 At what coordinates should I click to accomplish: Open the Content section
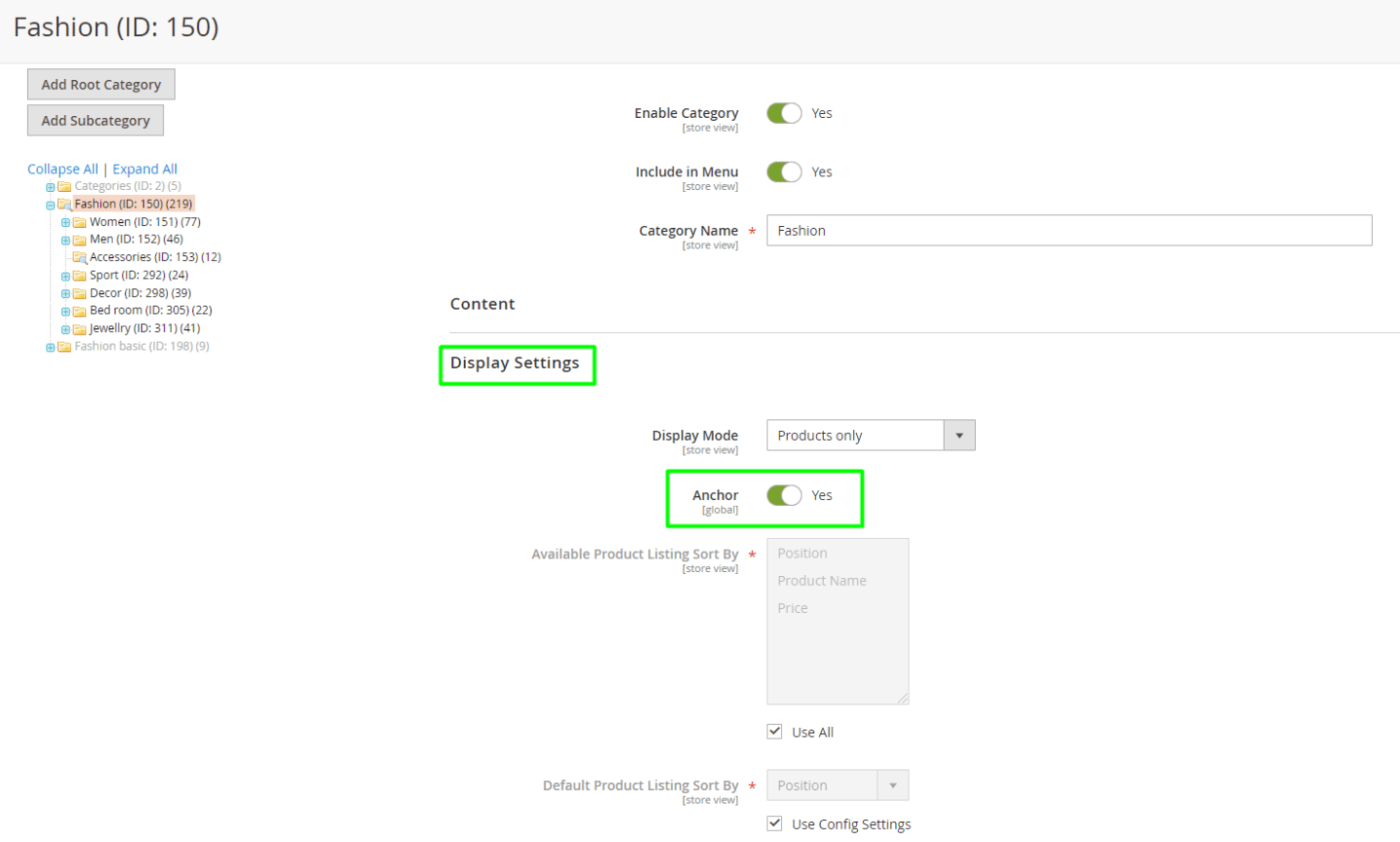click(483, 304)
